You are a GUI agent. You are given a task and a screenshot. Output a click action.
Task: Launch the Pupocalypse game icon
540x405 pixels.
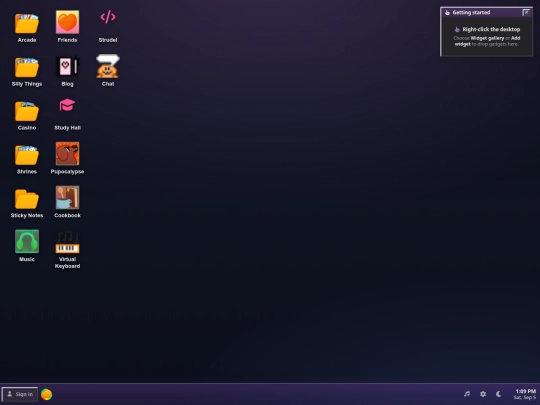(x=67, y=154)
